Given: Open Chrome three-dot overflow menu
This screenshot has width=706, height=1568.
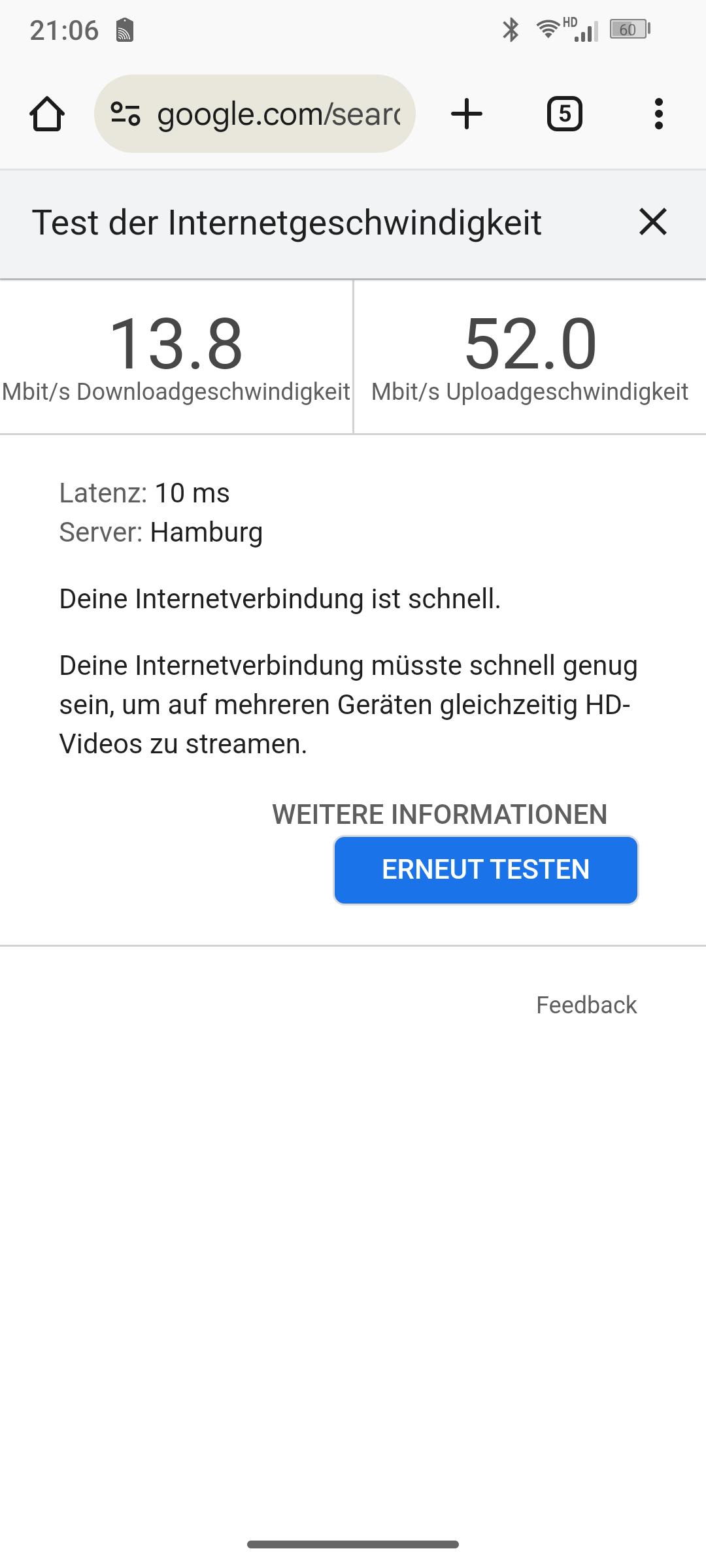Looking at the screenshot, I should 659,114.
